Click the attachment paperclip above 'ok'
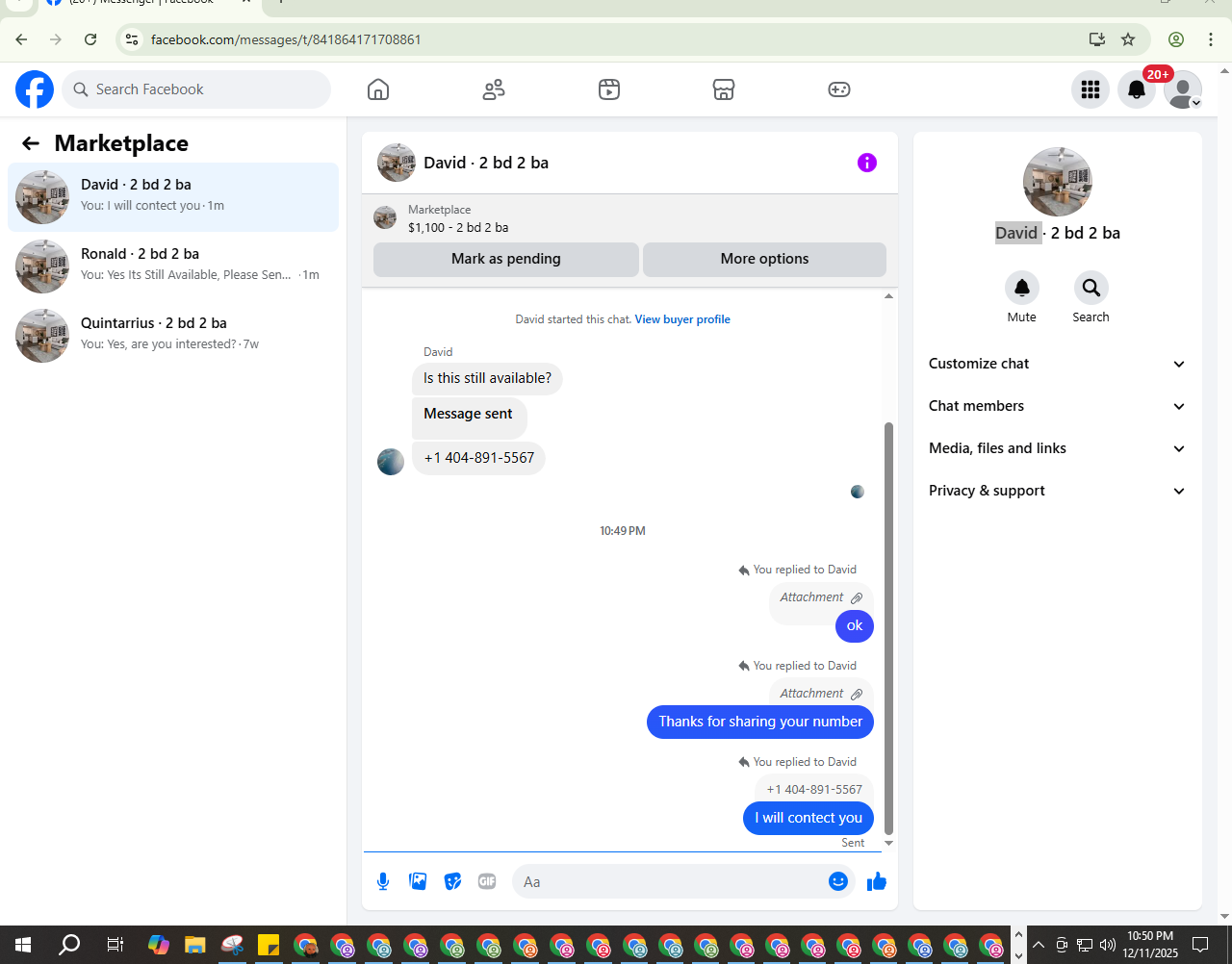The image size is (1232, 964). click(x=857, y=597)
